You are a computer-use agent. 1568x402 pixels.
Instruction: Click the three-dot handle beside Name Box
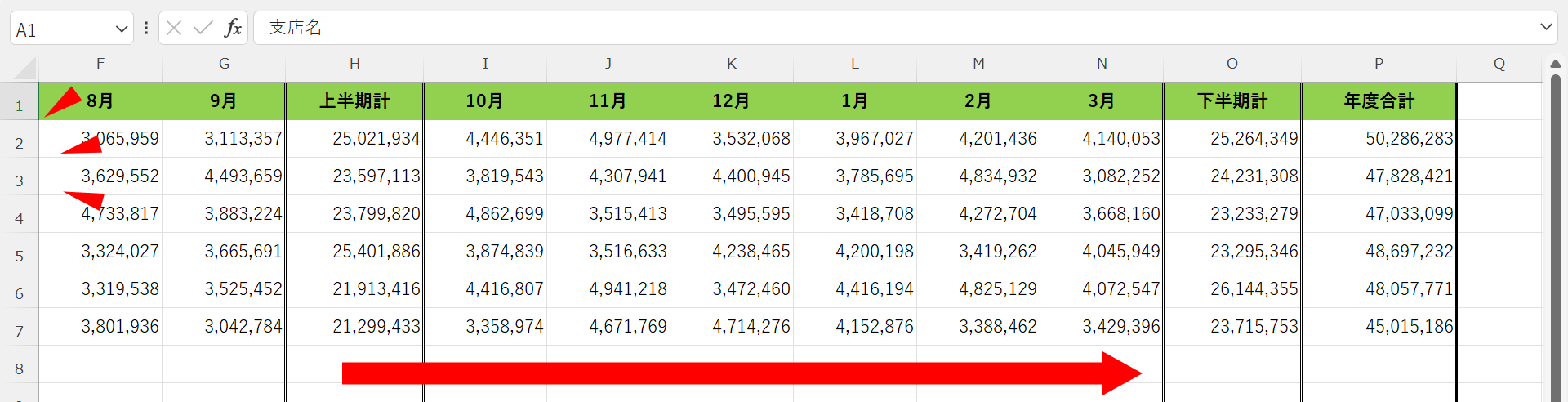[x=146, y=28]
